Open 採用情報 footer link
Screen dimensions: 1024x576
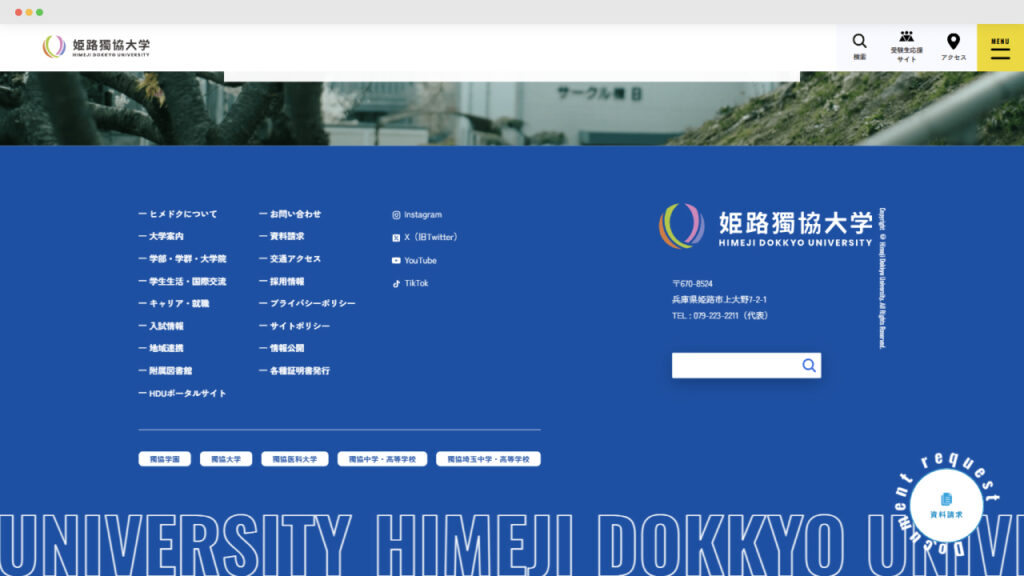281,281
